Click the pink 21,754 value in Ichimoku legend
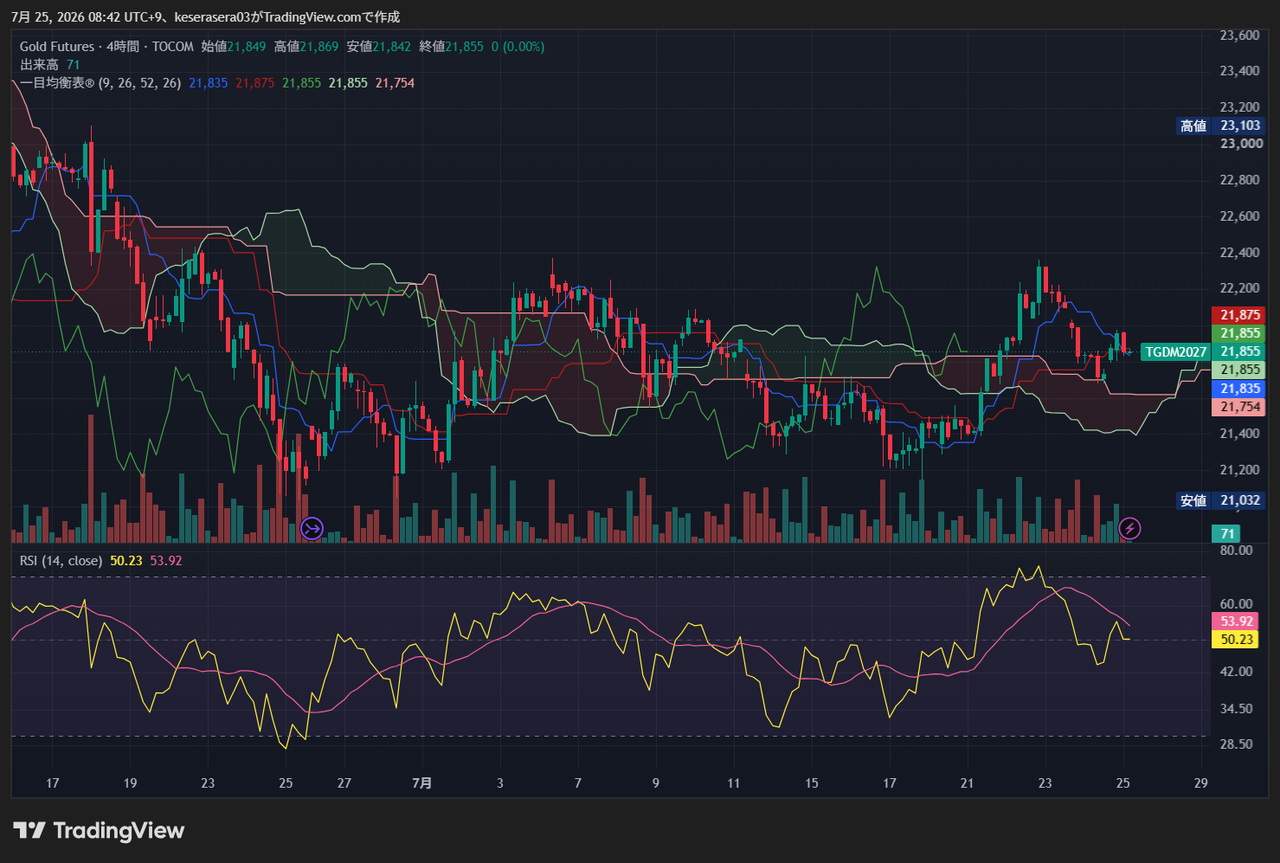The height and width of the screenshot is (863, 1280). 395,83
